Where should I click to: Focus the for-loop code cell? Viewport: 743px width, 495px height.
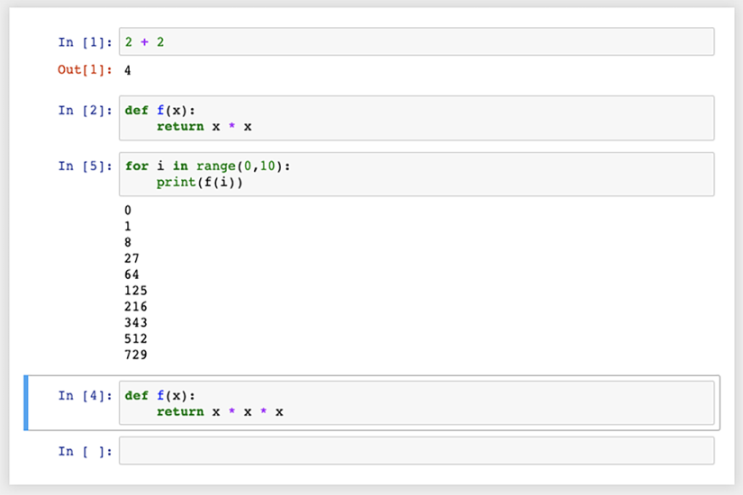(417, 174)
